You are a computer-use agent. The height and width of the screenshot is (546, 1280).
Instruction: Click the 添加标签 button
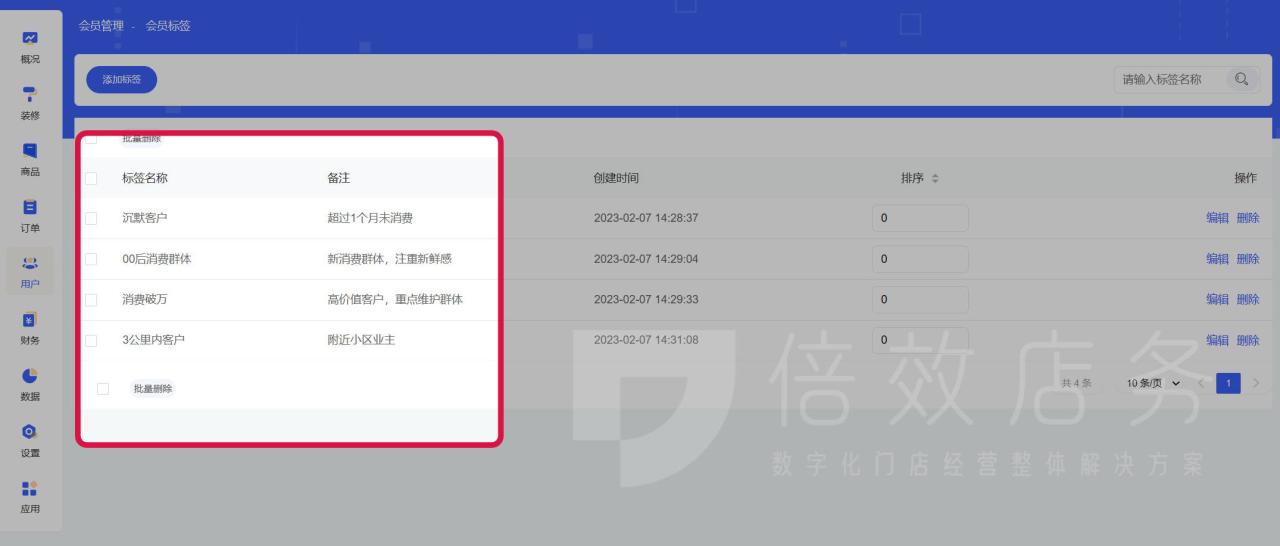122,79
